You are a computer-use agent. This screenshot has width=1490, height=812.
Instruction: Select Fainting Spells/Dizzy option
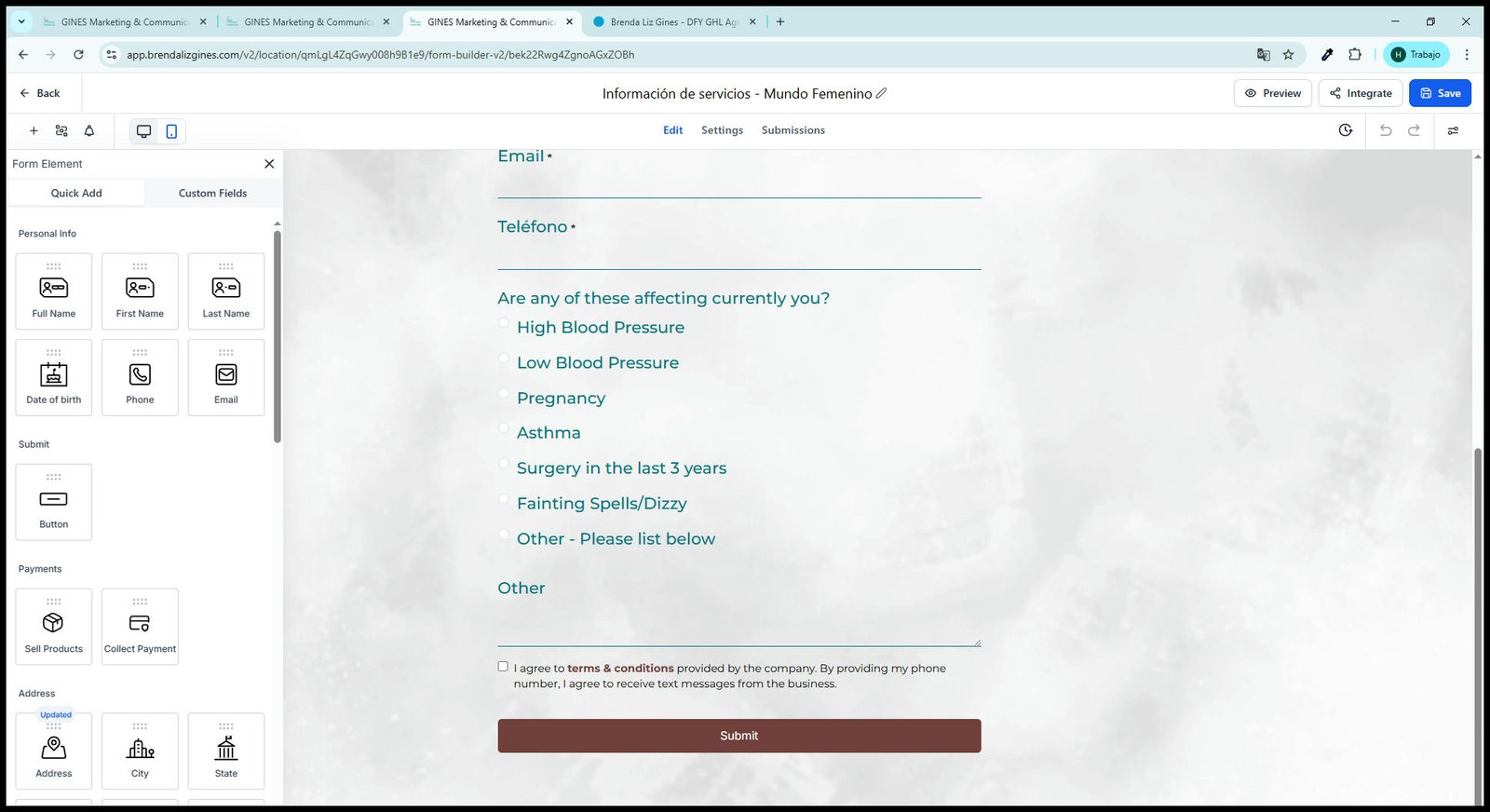point(504,498)
